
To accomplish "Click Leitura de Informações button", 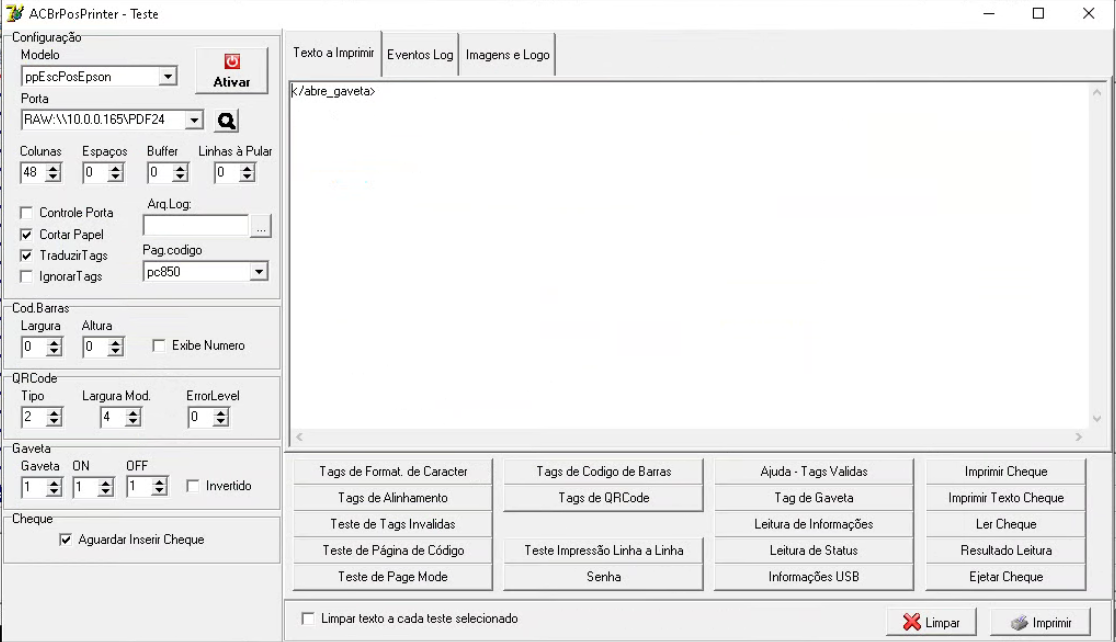I will [814, 524].
